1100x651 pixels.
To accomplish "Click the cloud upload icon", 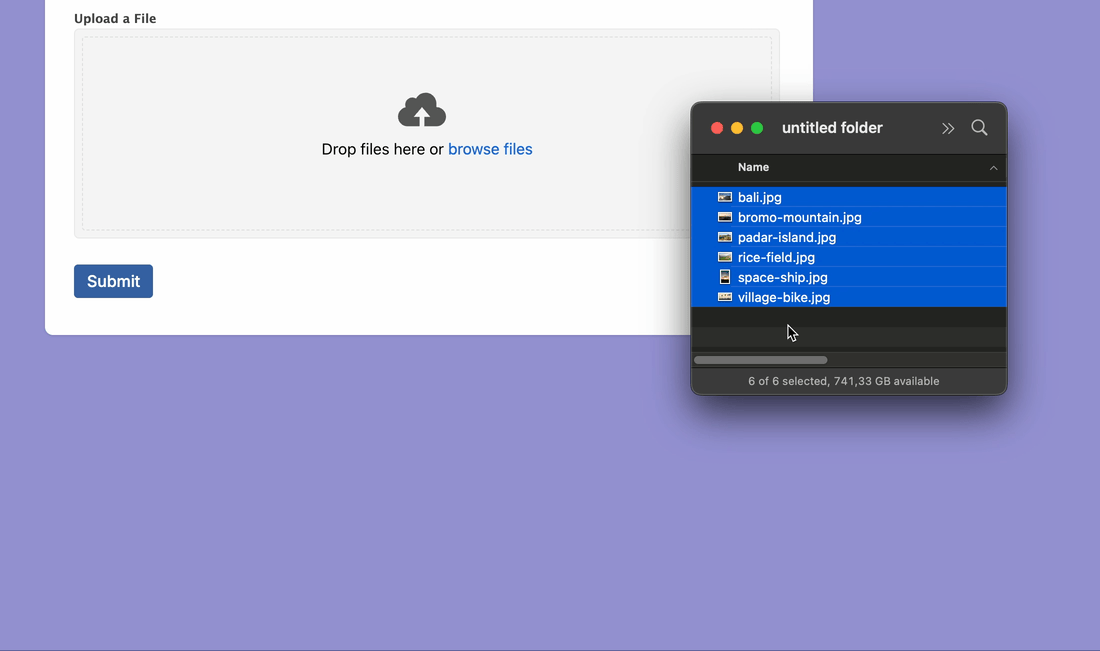I will 422,110.
